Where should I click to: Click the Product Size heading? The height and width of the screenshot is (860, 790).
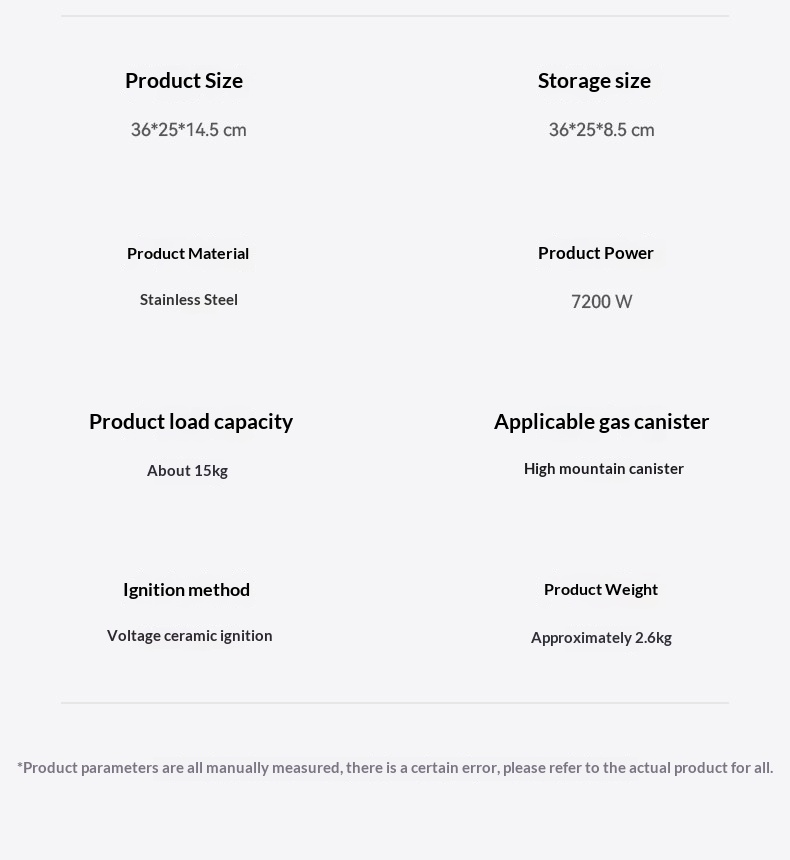(x=184, y=81)
